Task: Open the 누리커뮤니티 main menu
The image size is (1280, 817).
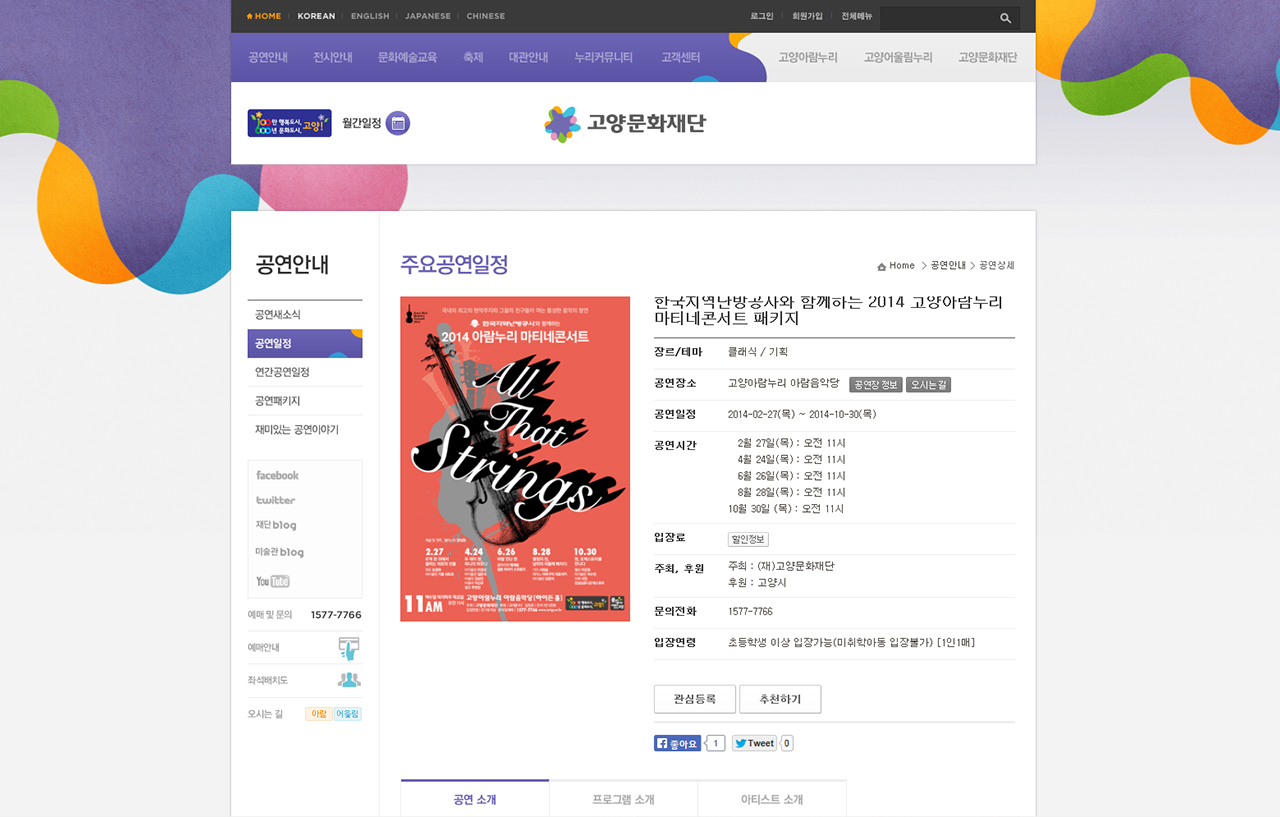Action: coord(604,57)
